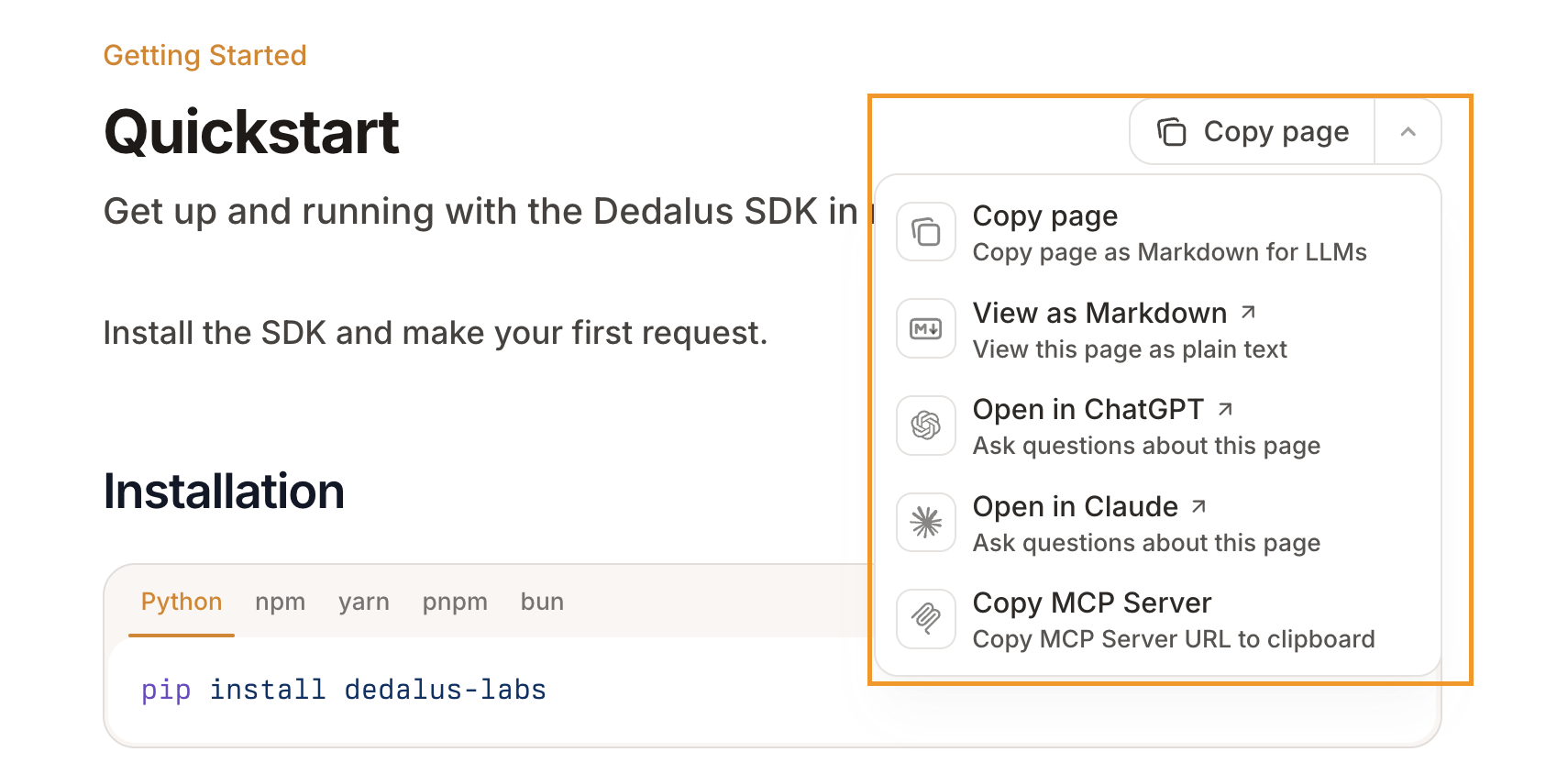
Task: Click the paperclip icon beside Copy MCP Server
Action: tap(925, 619)
